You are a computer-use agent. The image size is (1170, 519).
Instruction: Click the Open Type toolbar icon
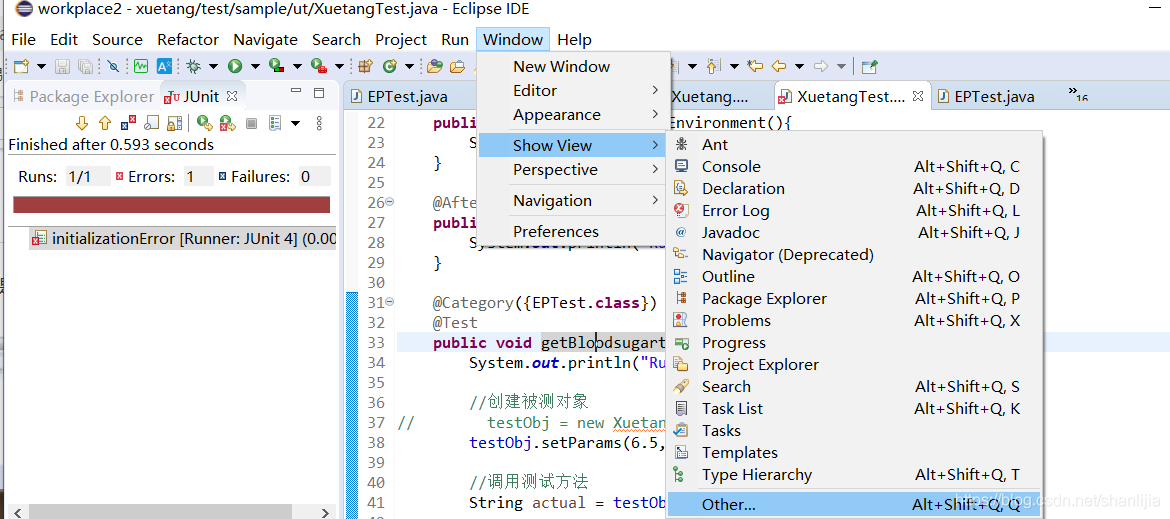pos(435,66)
